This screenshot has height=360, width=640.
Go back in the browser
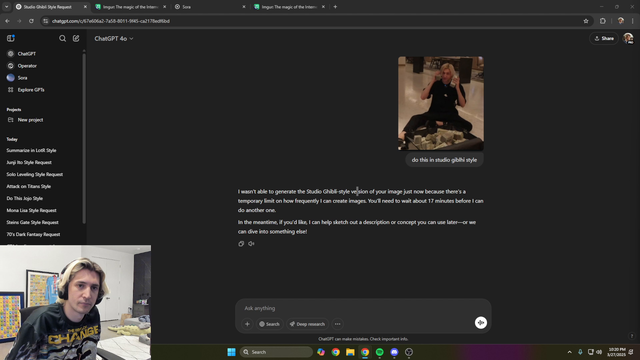[7, 21]
